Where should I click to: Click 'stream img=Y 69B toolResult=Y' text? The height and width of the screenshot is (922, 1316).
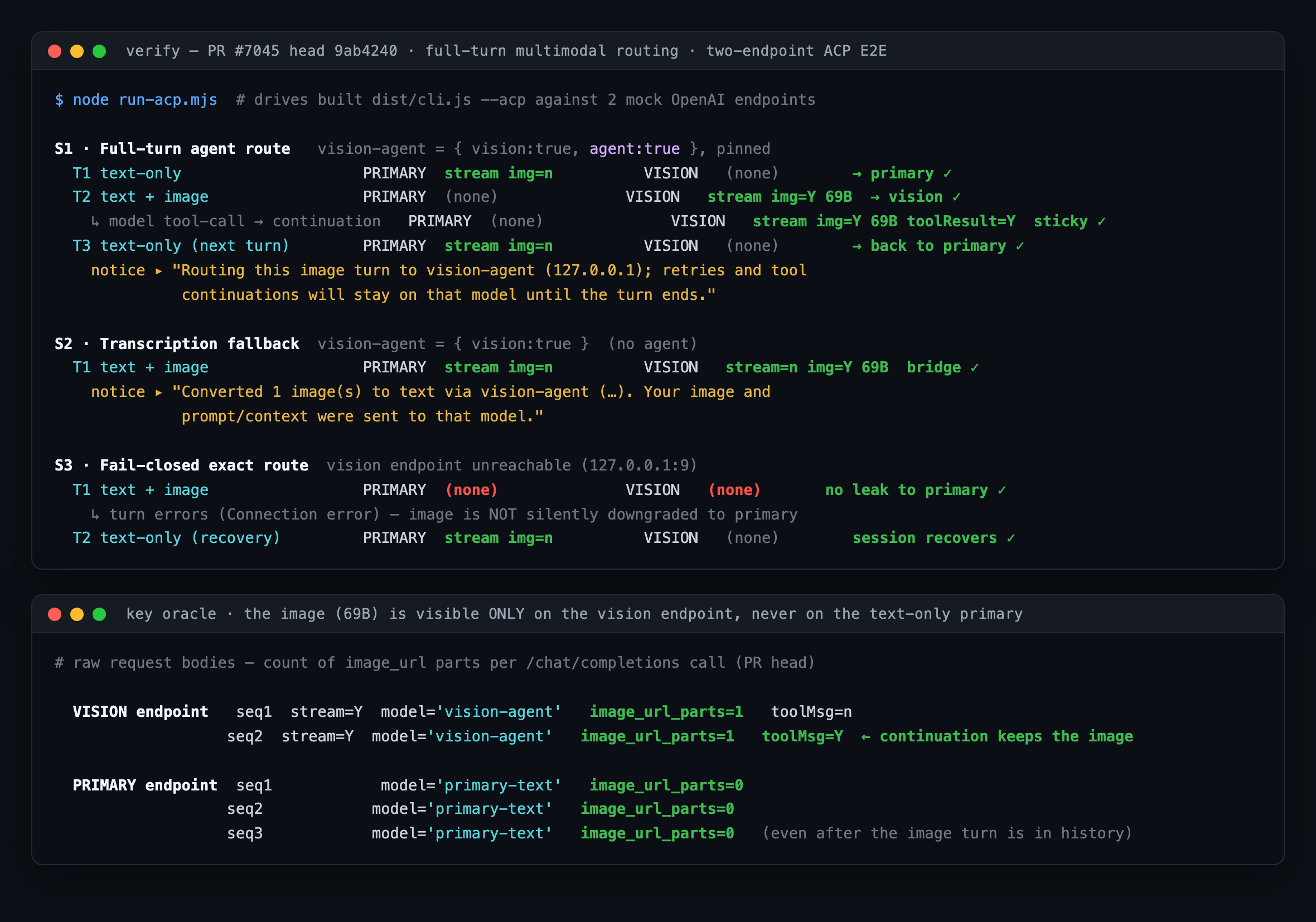(x=884, y=221)
